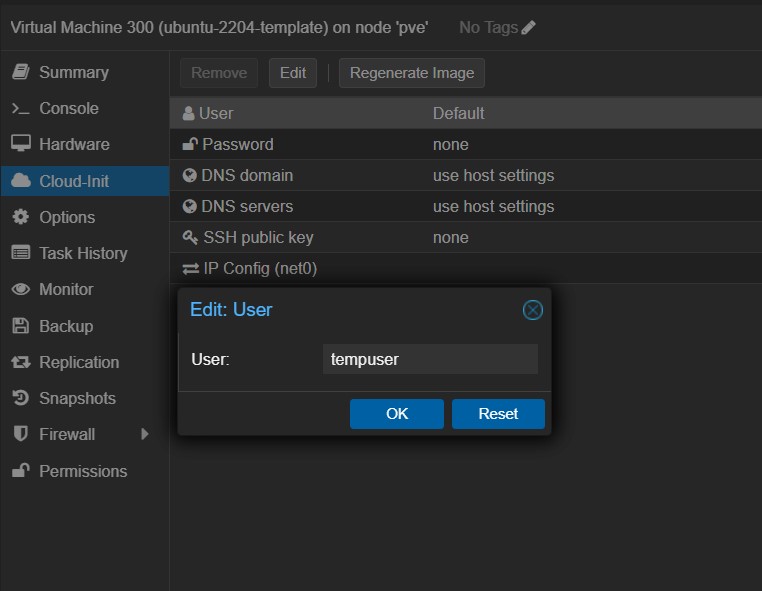762x591 pixels.
Task: Go to Replication in the sidebar
Action: [78, 362]
